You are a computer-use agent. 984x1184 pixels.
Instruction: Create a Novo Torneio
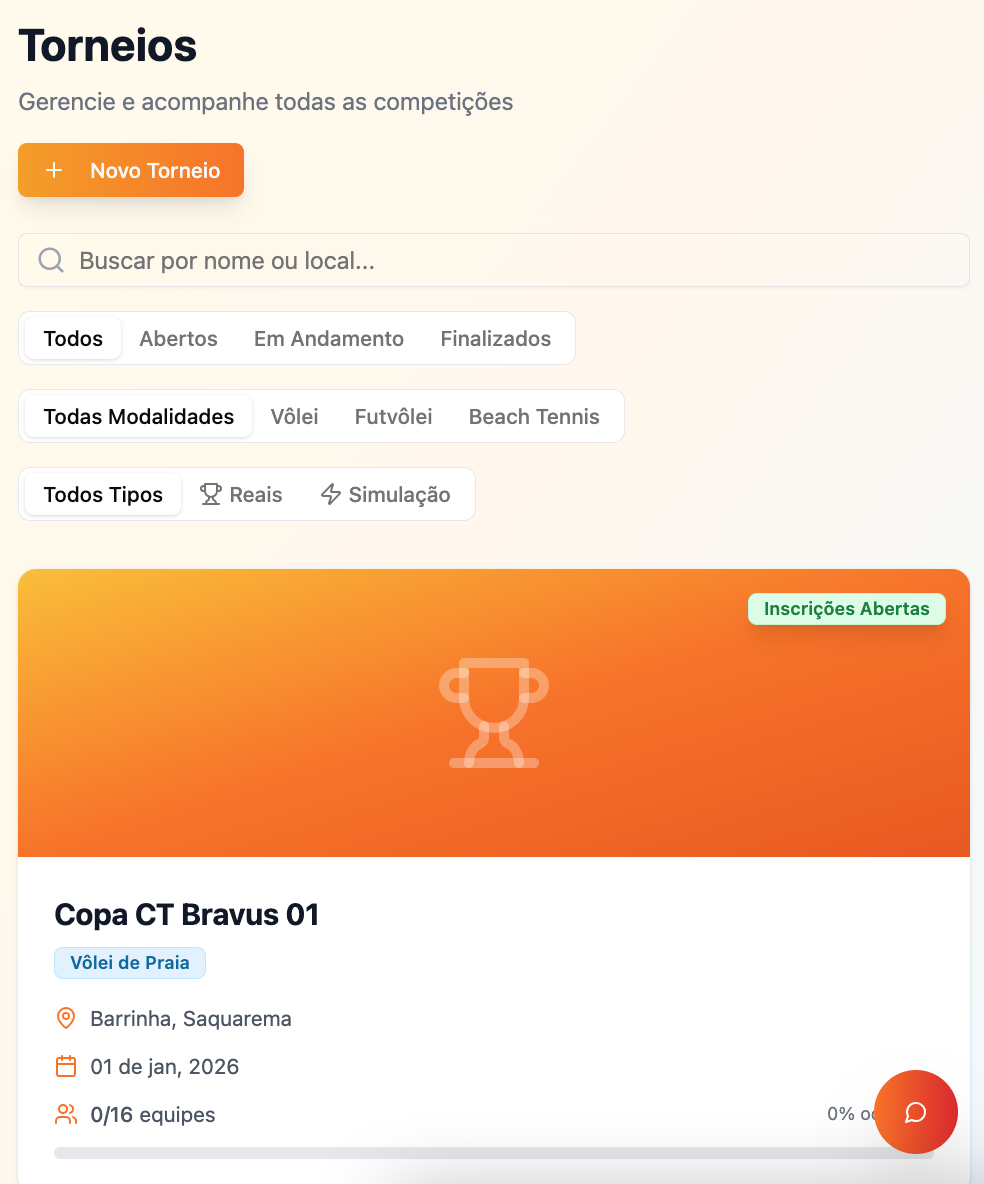(x=131, y=170)
